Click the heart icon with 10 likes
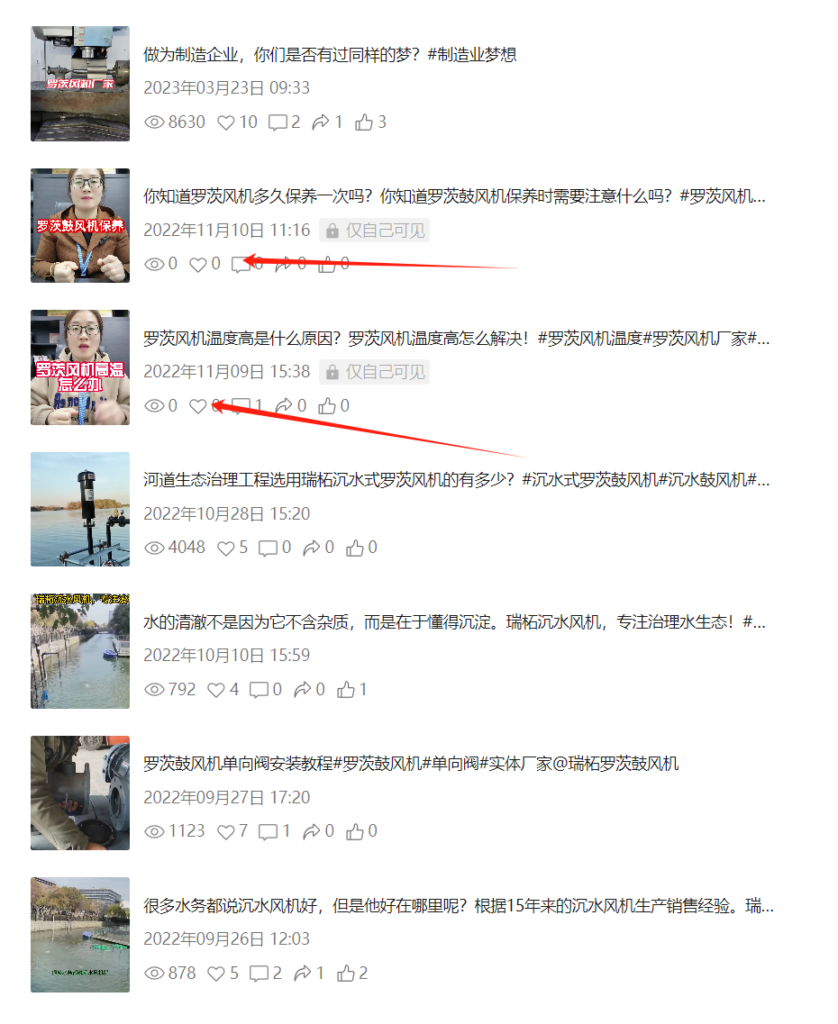This screenshot has height=1024, width=838. coord(225,122)
